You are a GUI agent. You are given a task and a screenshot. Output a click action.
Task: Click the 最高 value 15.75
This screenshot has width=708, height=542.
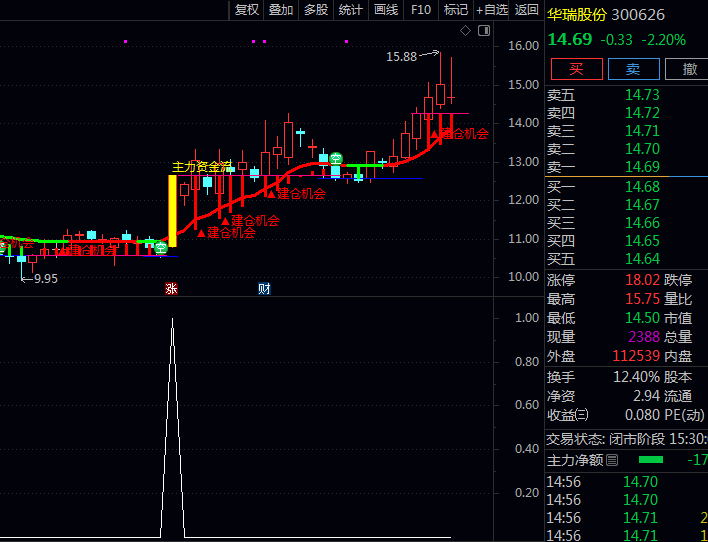(642, 299)
